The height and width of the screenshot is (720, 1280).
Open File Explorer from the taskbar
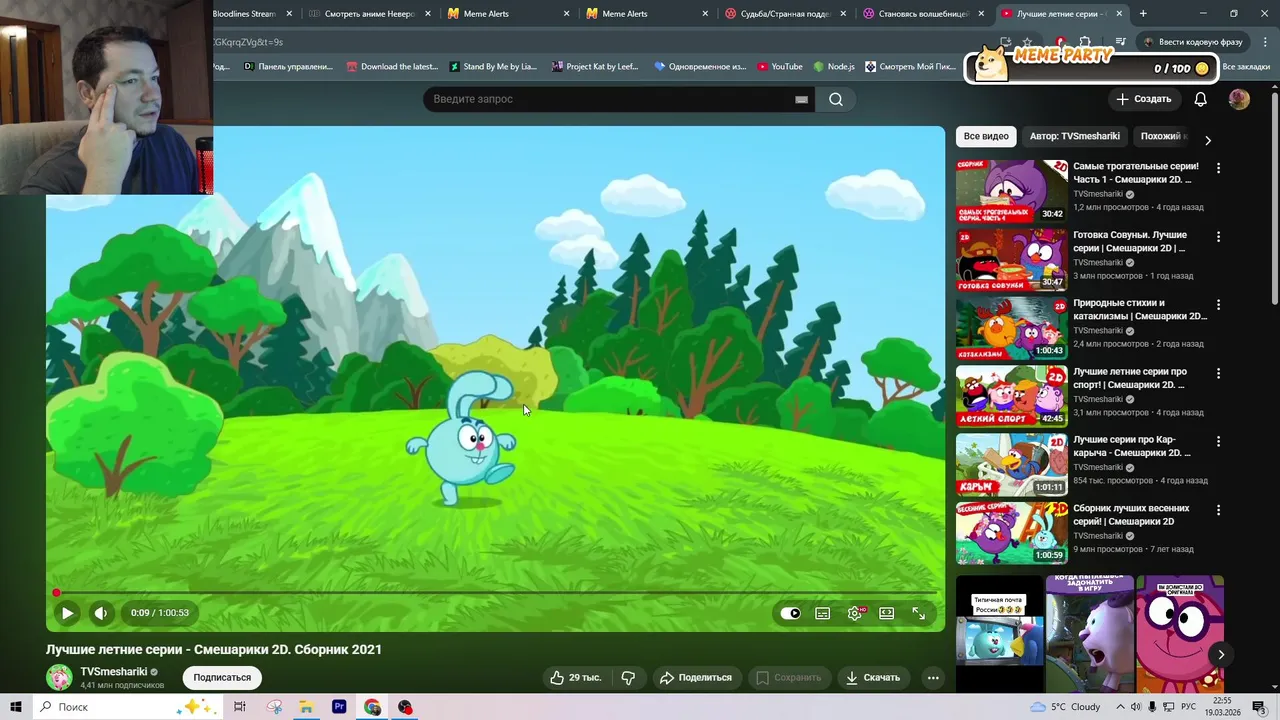click(x=306, y=707)
